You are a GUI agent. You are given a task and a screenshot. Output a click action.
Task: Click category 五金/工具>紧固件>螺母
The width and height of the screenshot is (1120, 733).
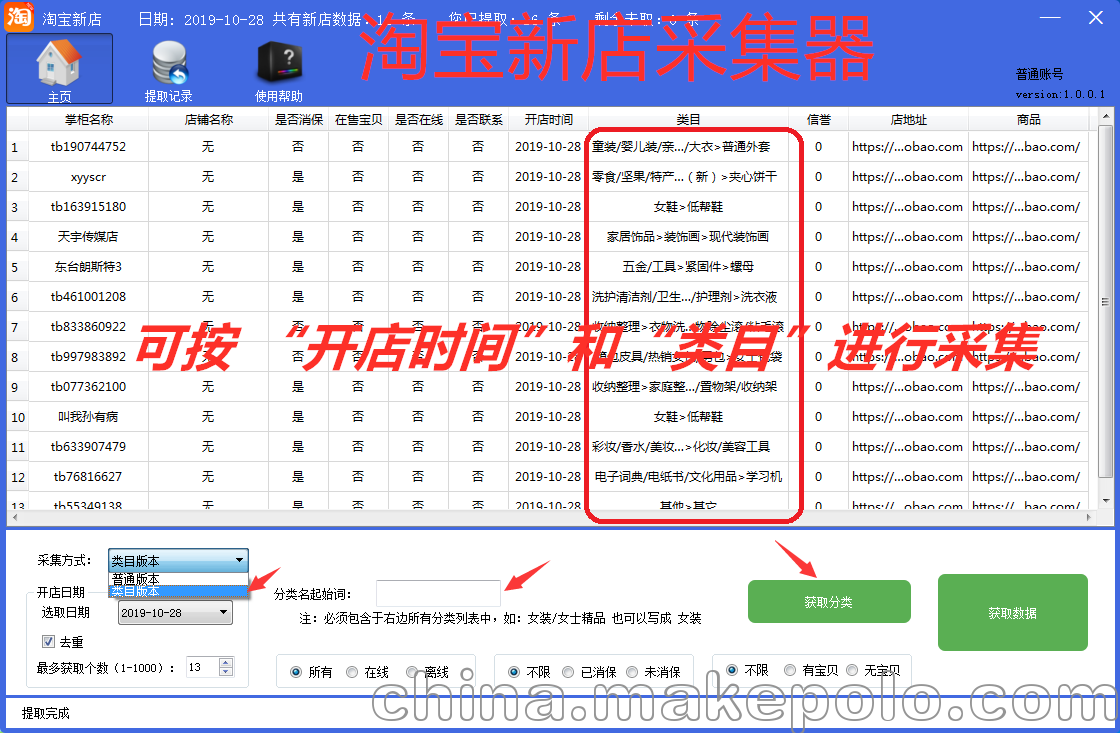pos(689,266)
